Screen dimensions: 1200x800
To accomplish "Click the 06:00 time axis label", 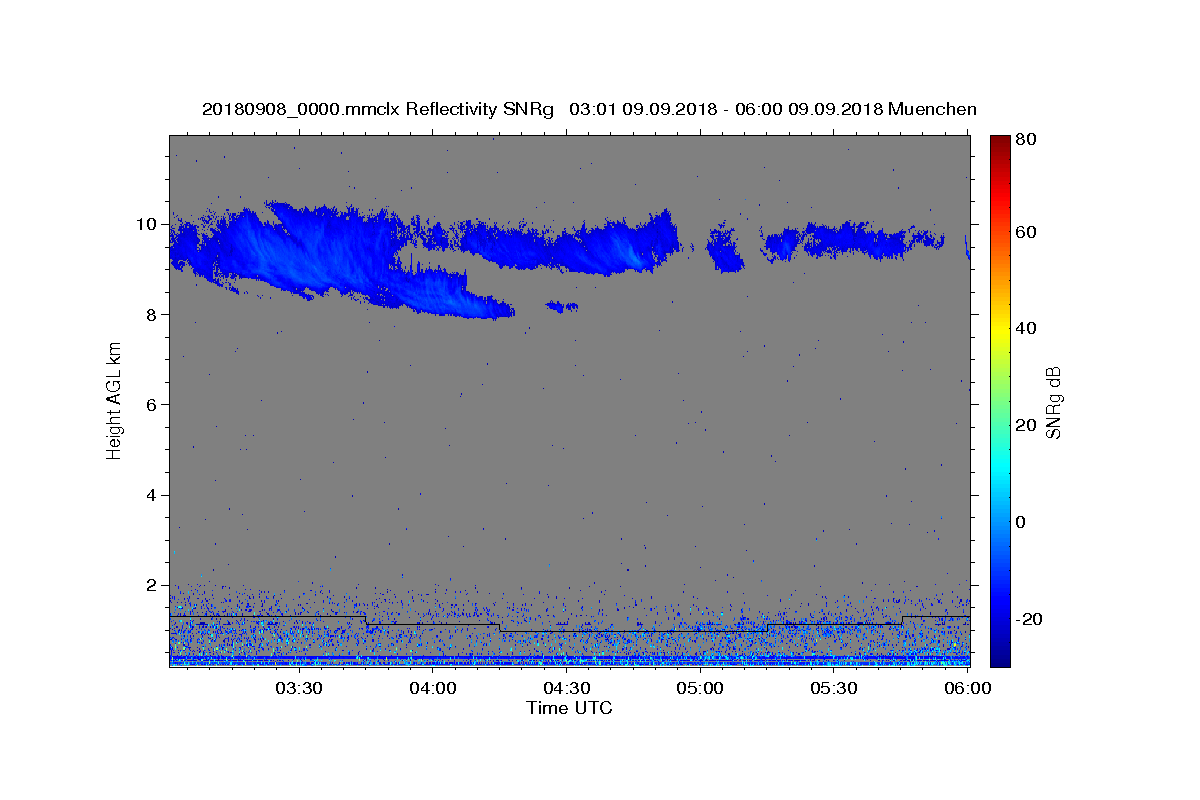I will 968,688.
